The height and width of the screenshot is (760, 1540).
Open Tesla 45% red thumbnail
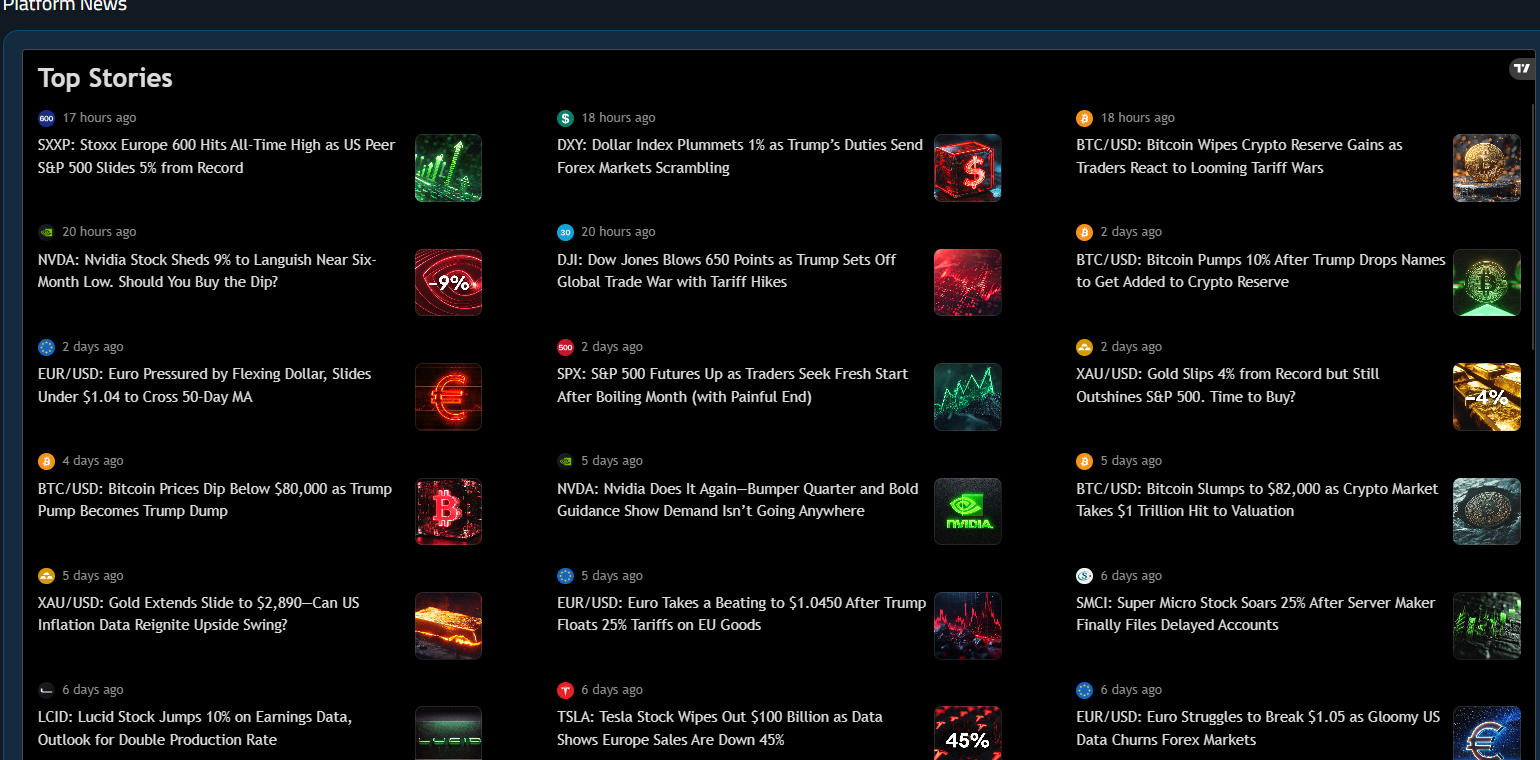(x=967, y=733)
